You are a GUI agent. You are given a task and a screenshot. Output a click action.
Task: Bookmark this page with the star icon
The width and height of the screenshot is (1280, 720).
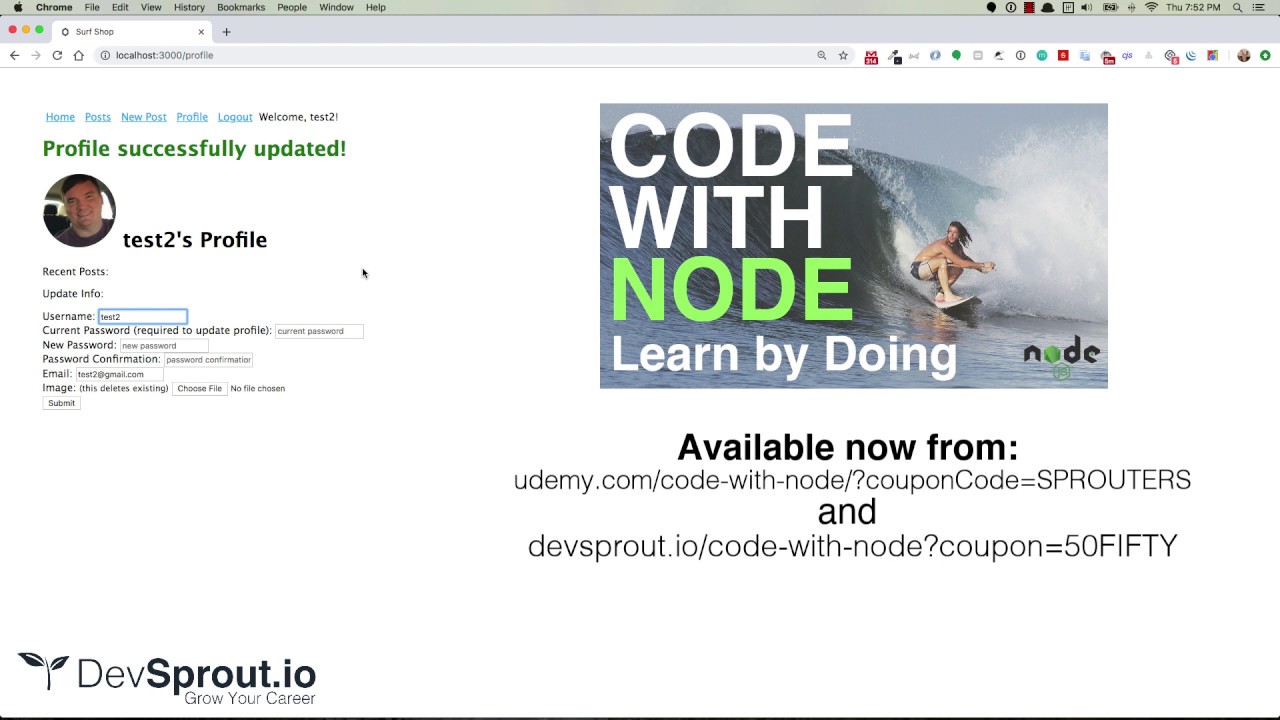(x=843, y=55)
